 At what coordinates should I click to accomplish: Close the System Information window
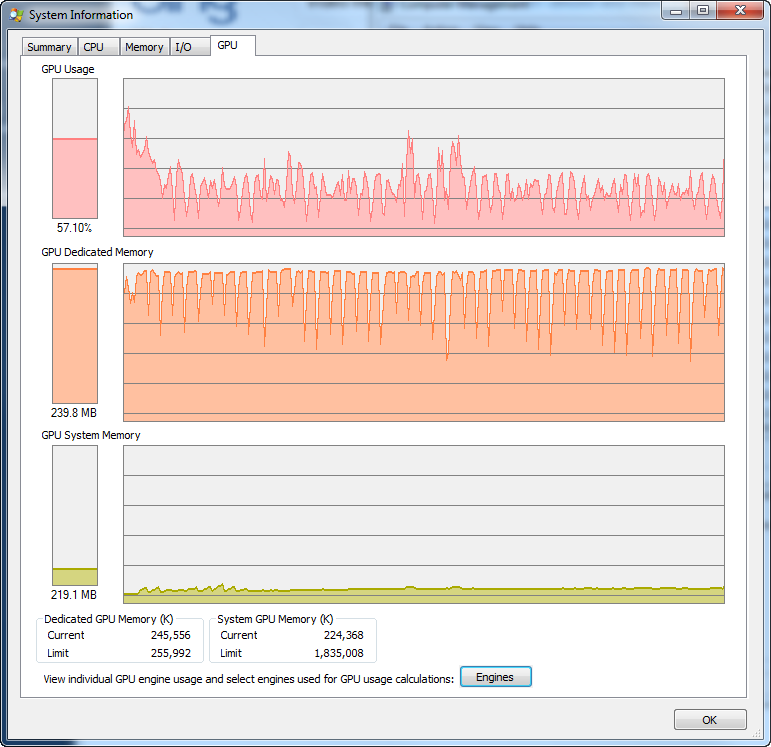[739, 10]
